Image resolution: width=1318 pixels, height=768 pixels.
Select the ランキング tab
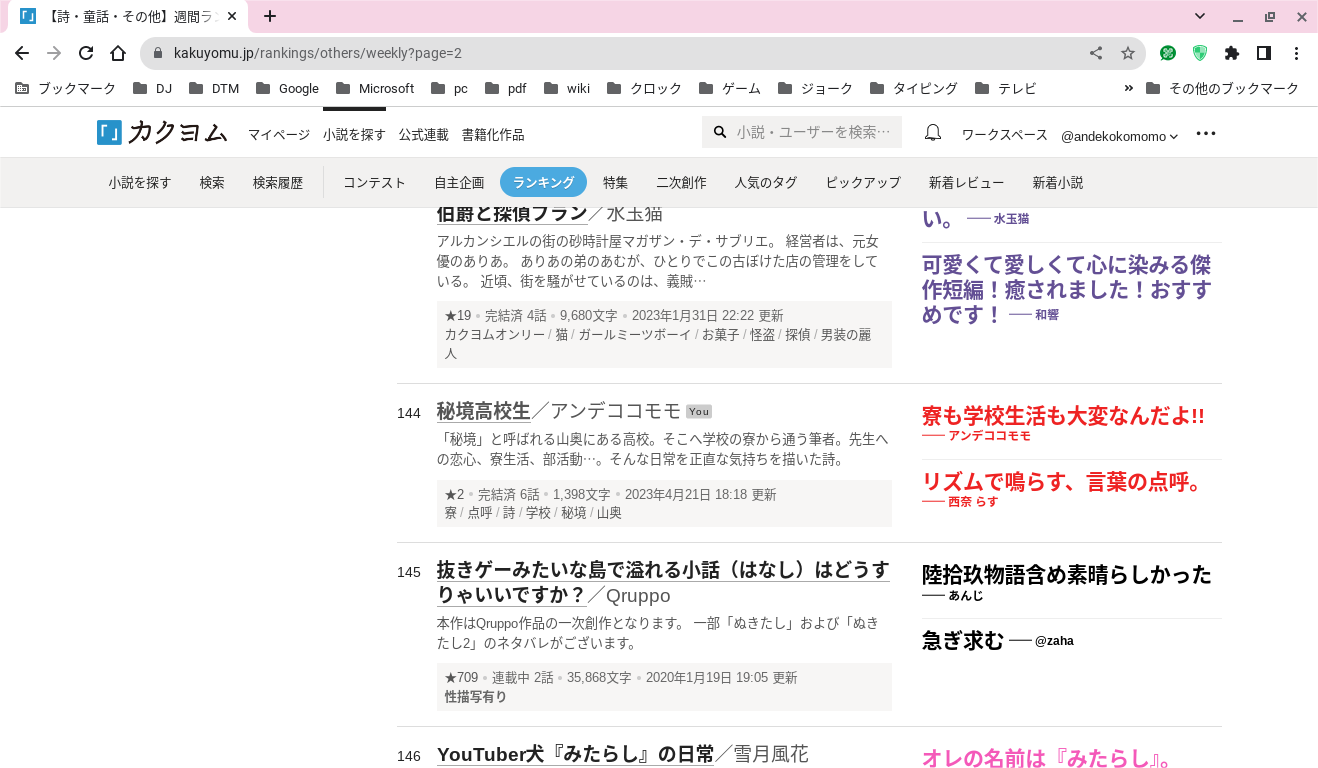543,182
